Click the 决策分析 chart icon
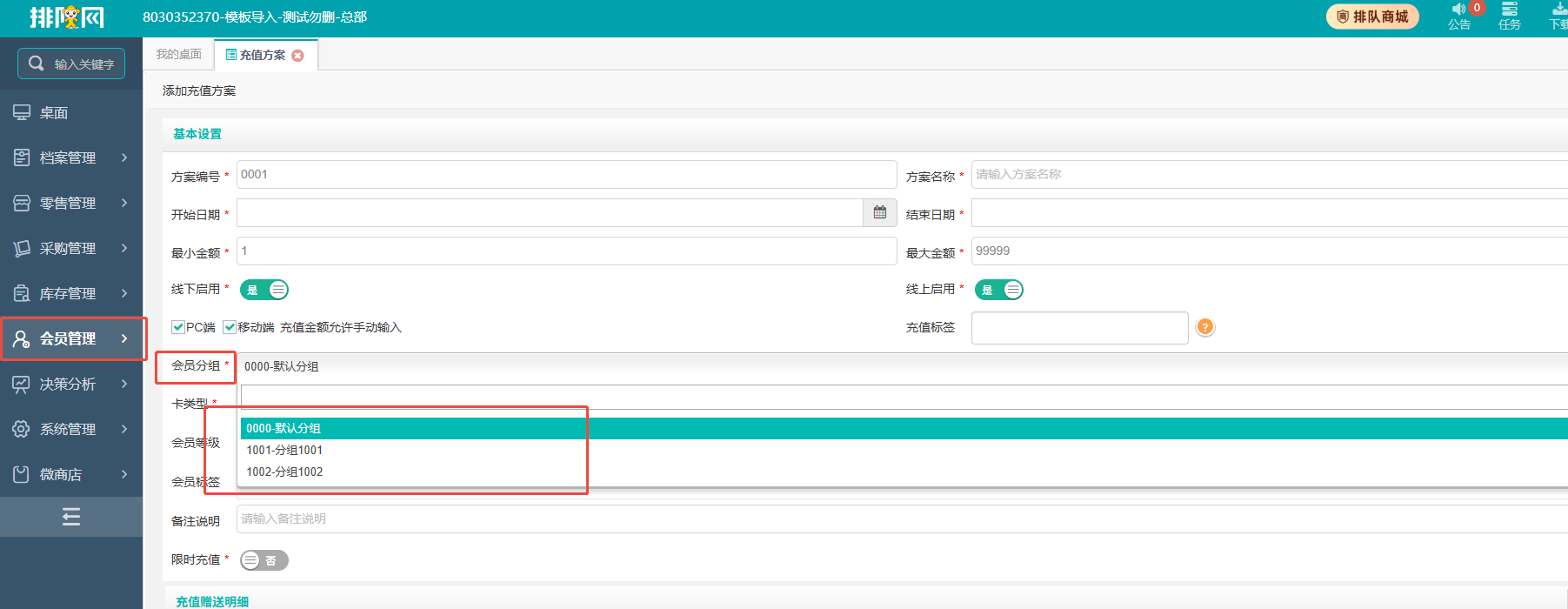This screenshot has width=1568, height=609. pyautogui.click(x=22, y=384)
